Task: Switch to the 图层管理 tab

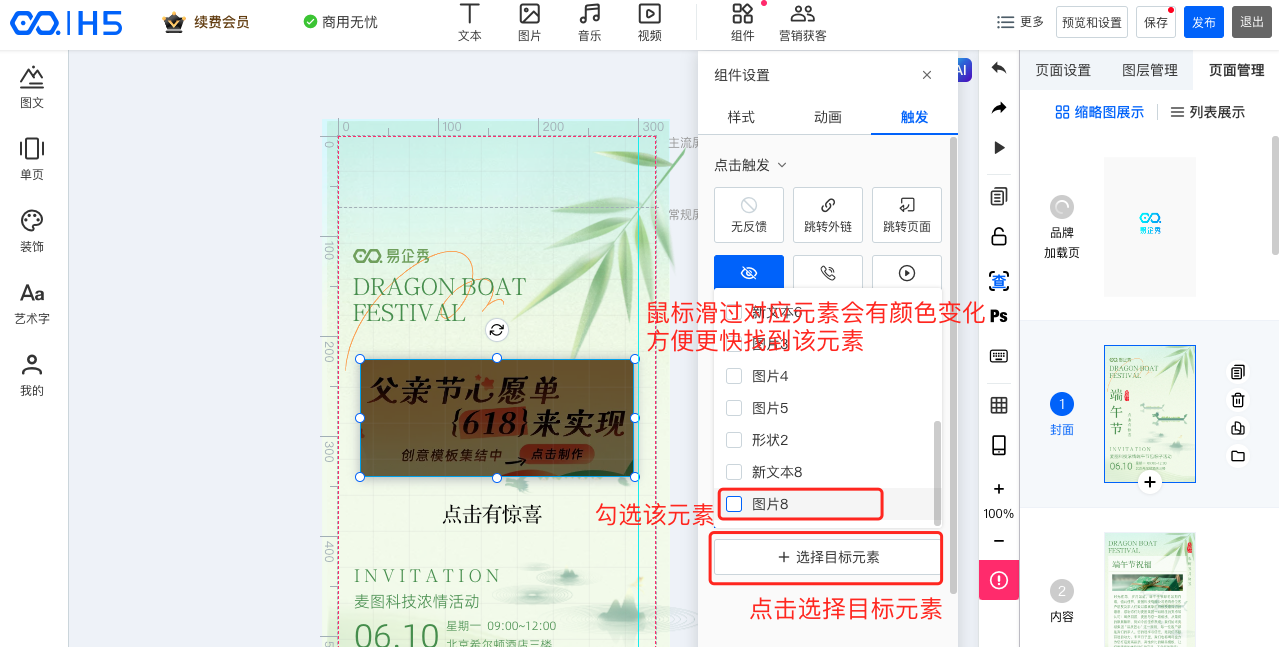Action: 1150,70
